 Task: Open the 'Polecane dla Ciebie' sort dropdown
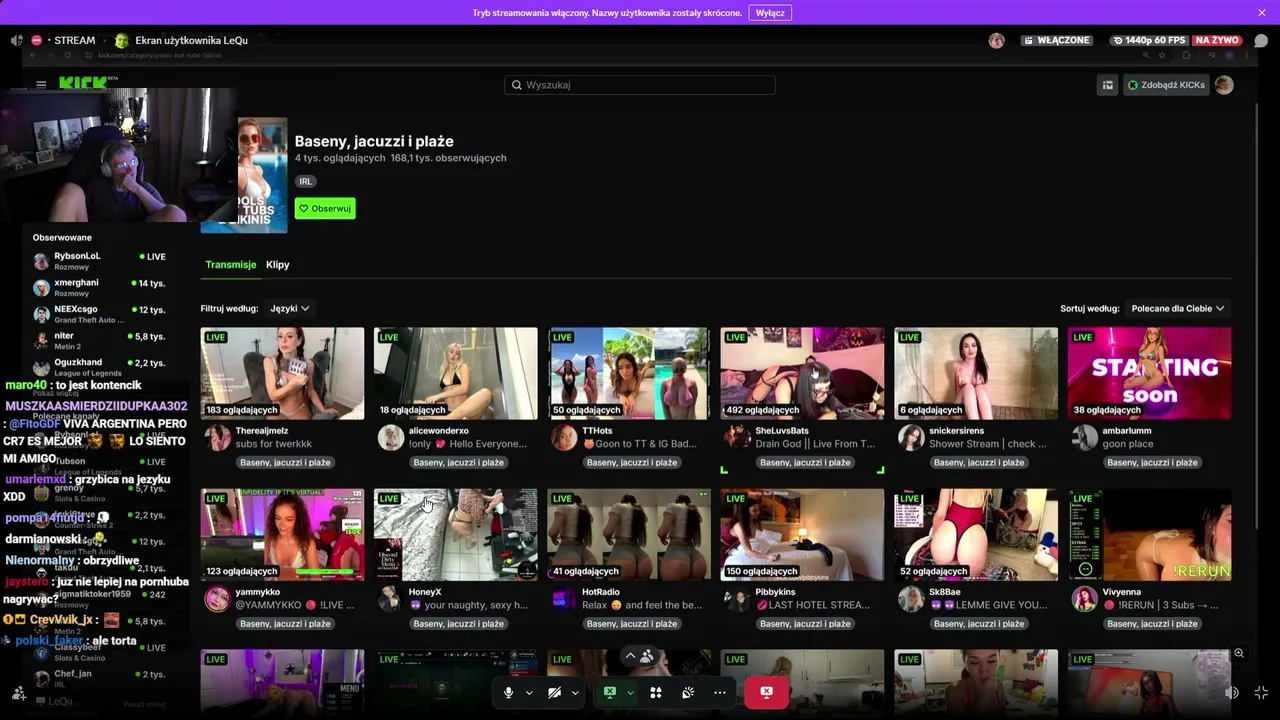point(1178,309)
